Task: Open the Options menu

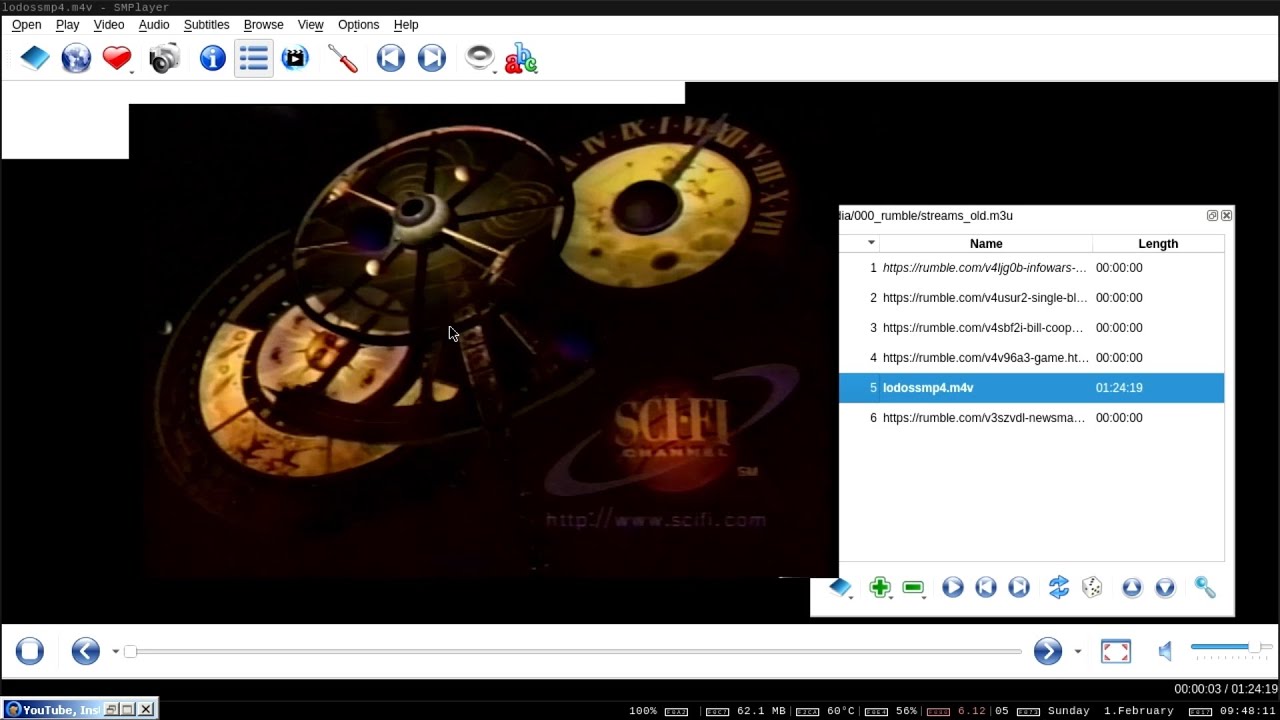Action: tap(358, 24)
